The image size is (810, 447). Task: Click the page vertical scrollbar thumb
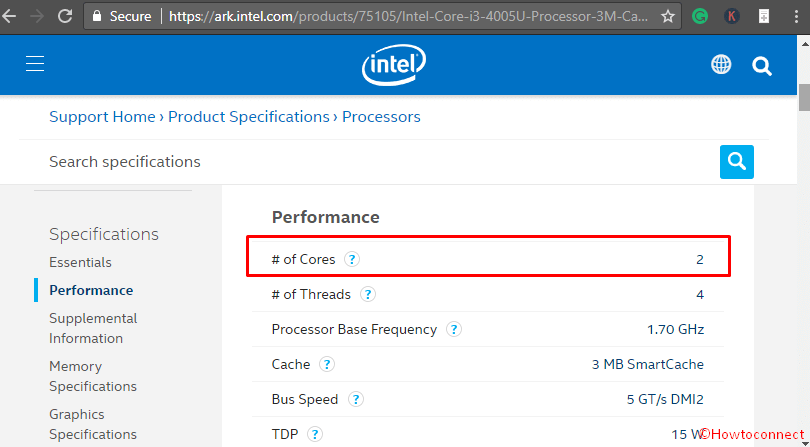point(804,97)
